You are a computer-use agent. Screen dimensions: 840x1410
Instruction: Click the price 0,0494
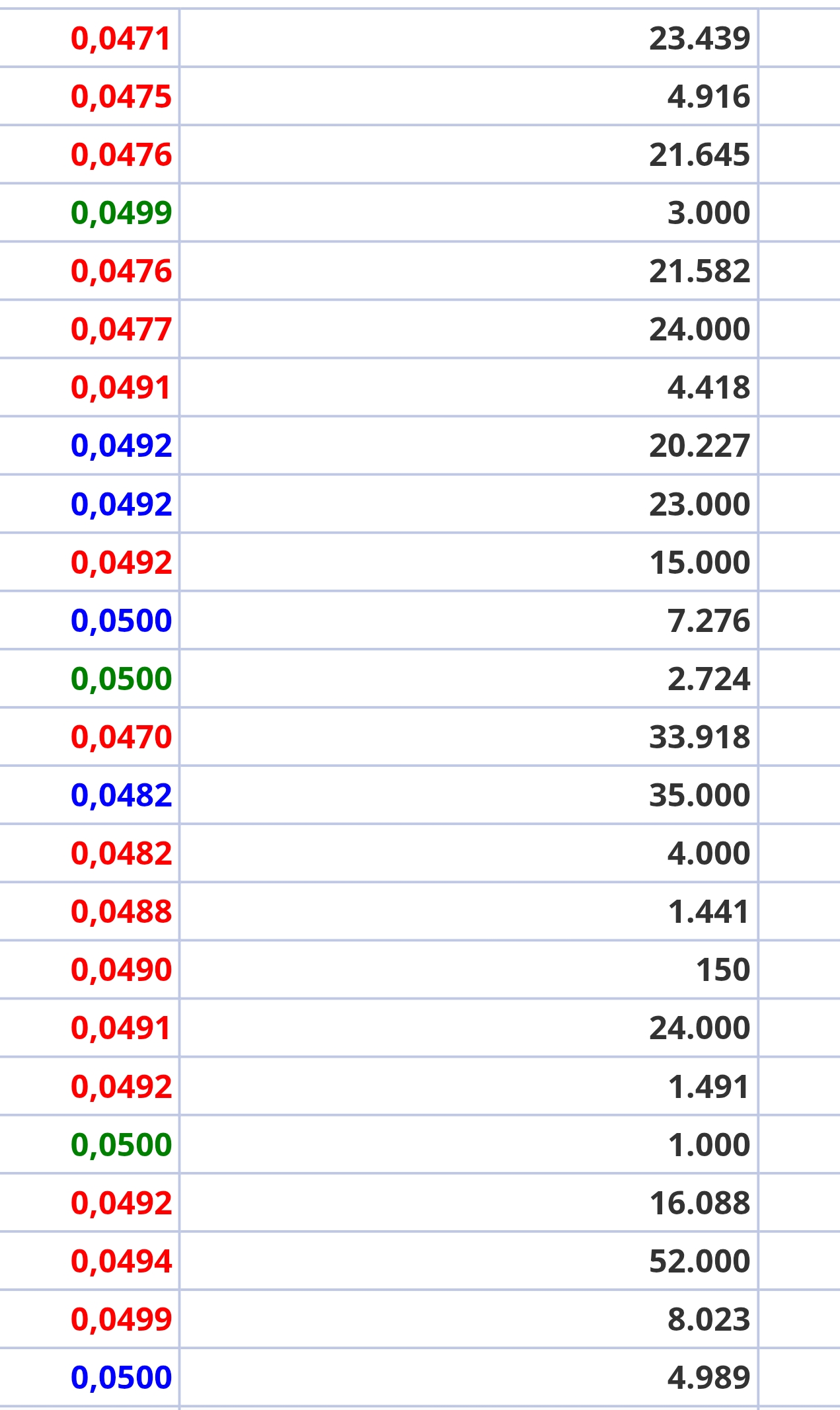pos(121,1261)
